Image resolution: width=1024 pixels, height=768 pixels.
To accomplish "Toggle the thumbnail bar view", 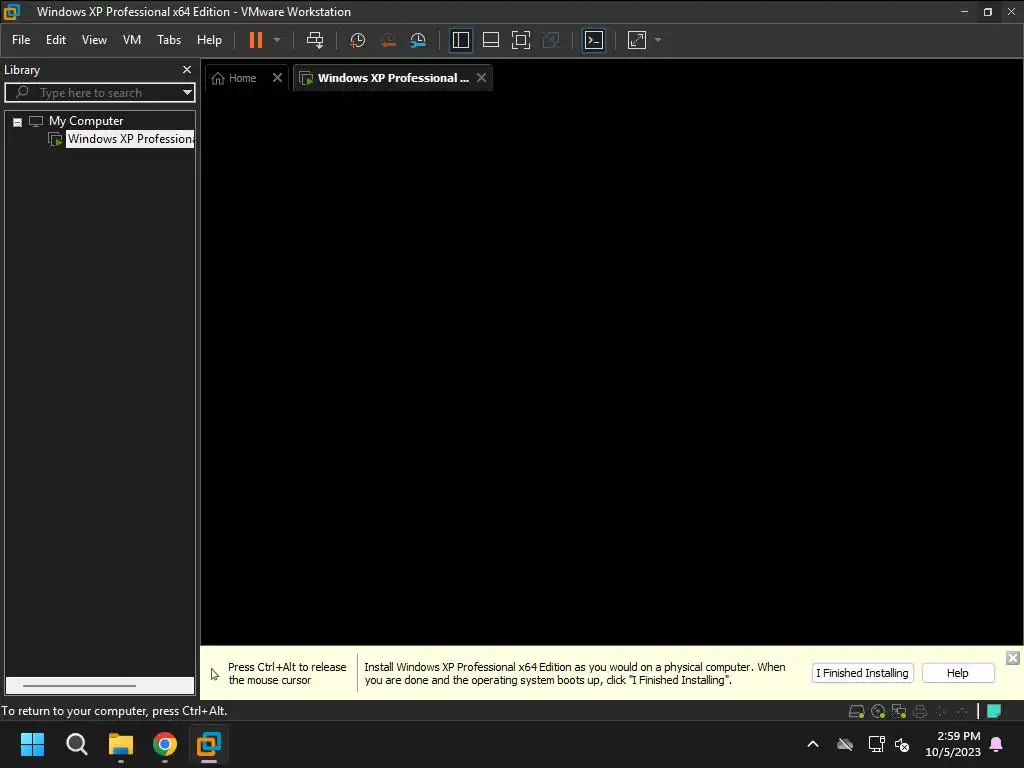I will 490,40.
